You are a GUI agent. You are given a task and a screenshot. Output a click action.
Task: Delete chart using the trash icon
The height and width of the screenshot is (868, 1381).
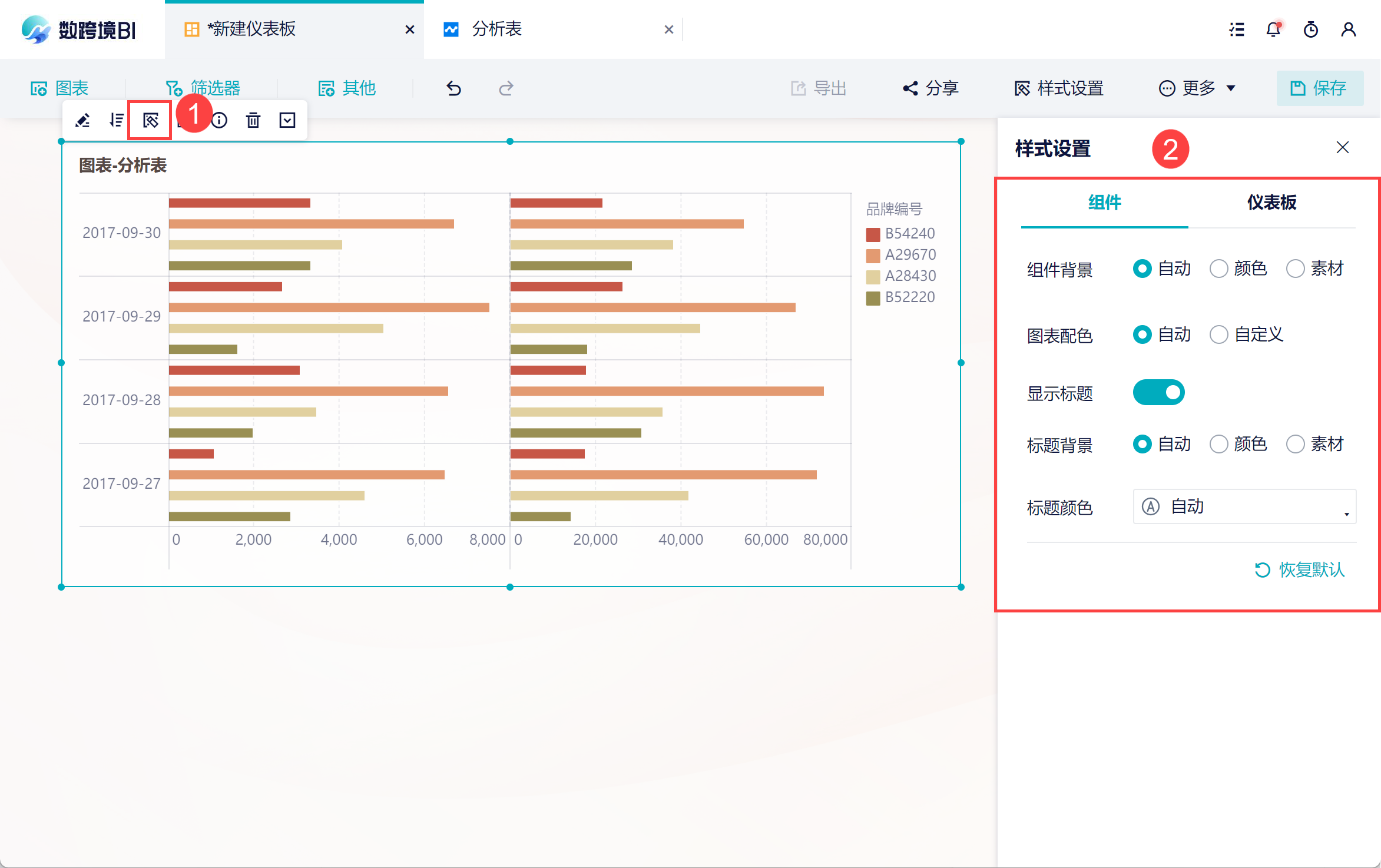coord(253,121)
